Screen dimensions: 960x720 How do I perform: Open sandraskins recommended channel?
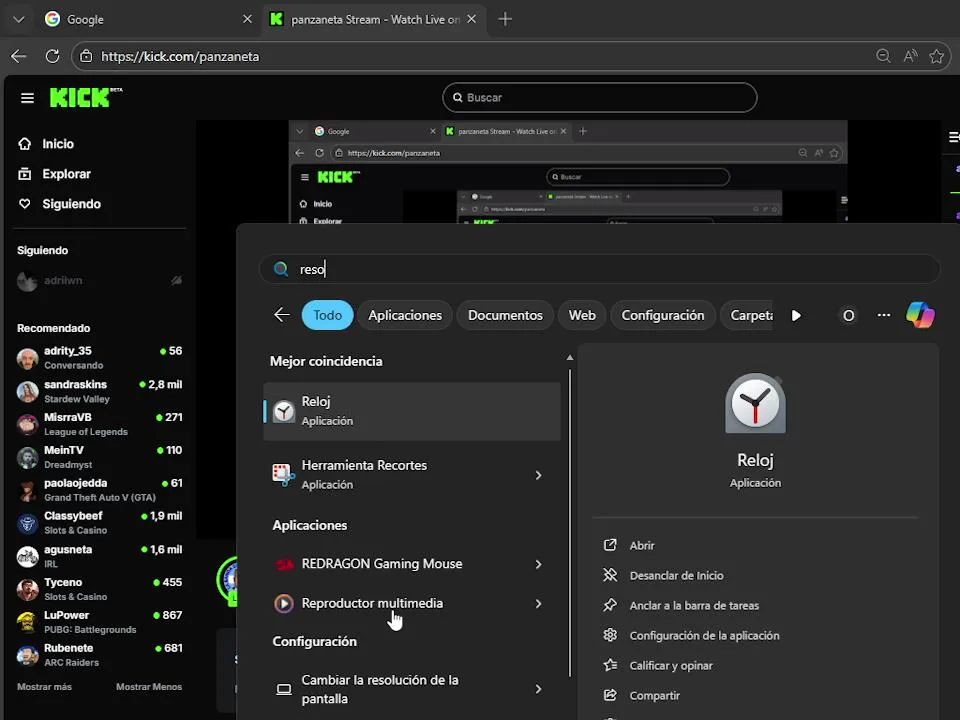pos(99,391)
